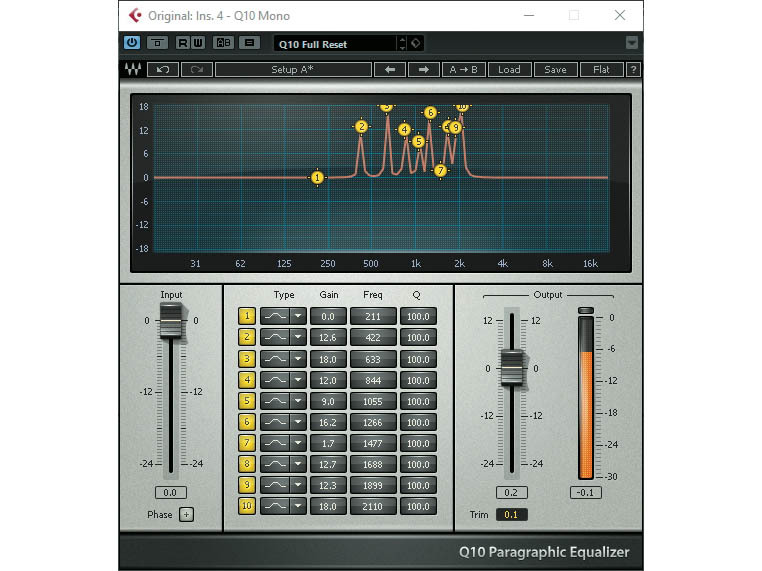Select band 2 gain value 12.6
This screenshot has height=571, width=762.
328,337
